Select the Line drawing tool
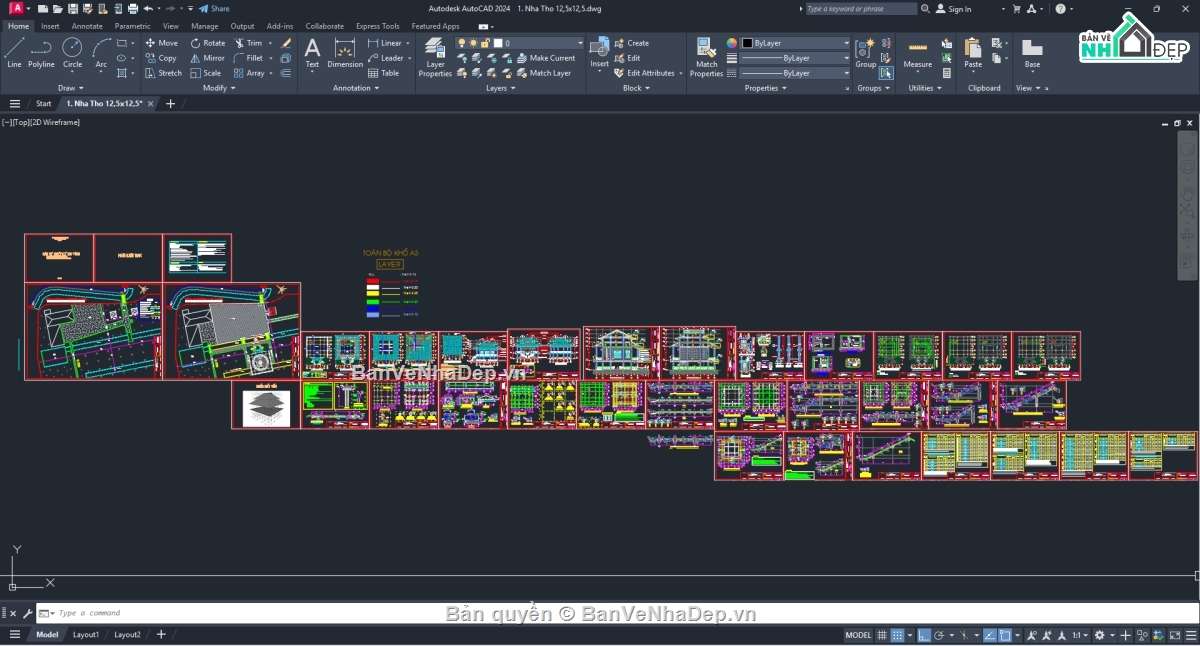 pyautogui.click(x=14, y=53)
